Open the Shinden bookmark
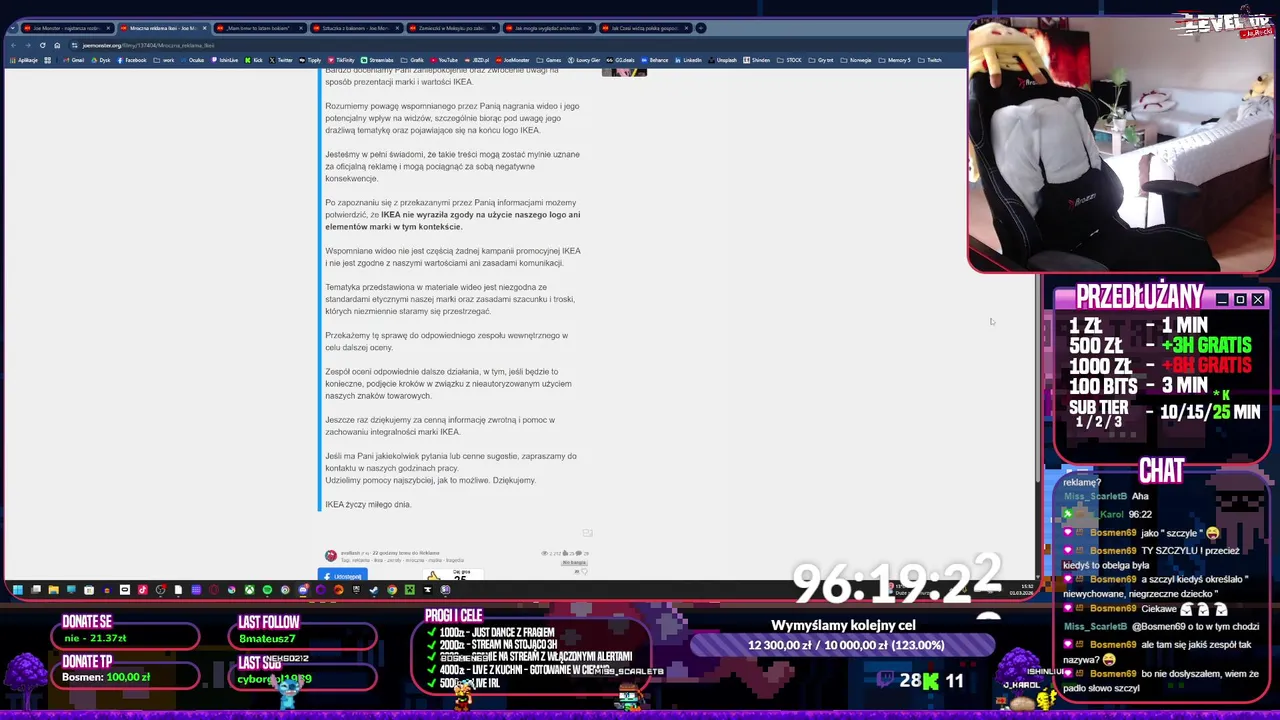 click(757, 60)
